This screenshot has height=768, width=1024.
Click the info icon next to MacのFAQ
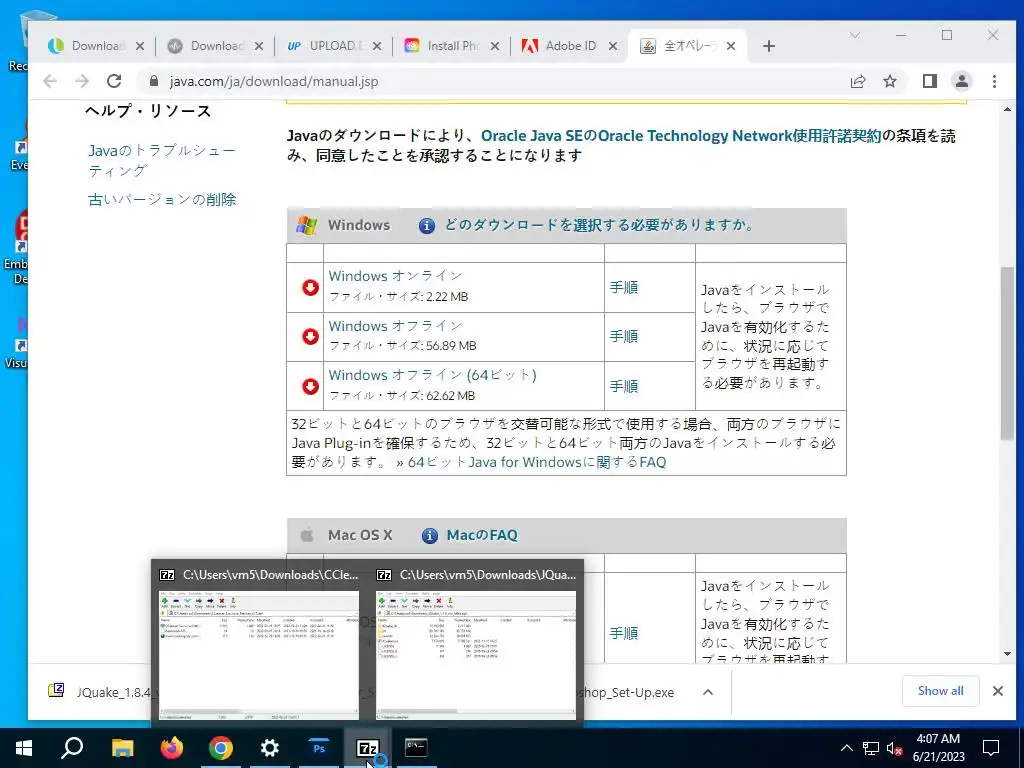(429, 536)
